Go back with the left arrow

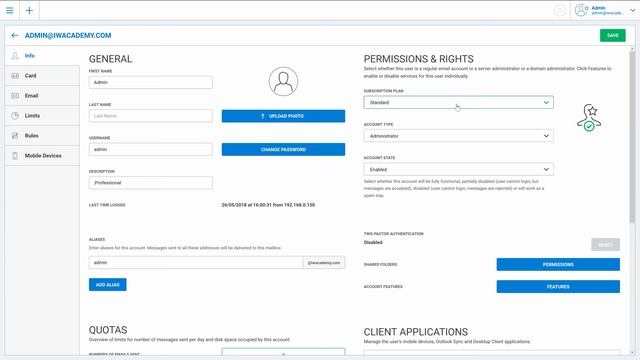coord(15,36)
